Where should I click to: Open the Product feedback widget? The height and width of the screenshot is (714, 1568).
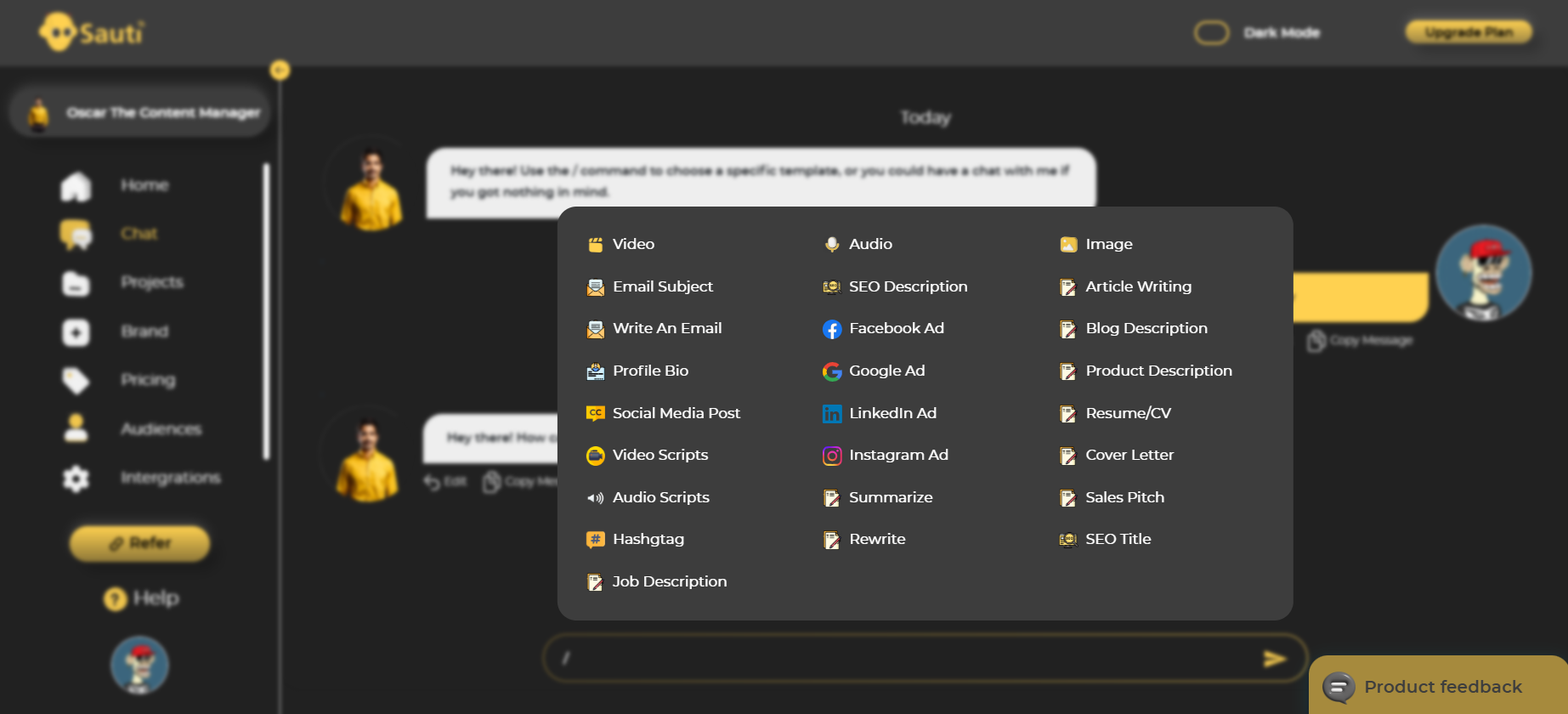click(x=1438, y=685)
